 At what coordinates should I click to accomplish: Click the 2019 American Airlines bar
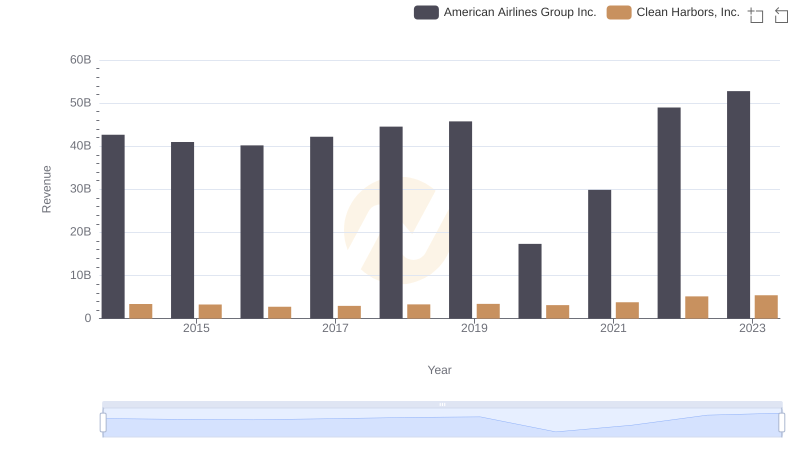pyautogui.click(x=460, y=220)
